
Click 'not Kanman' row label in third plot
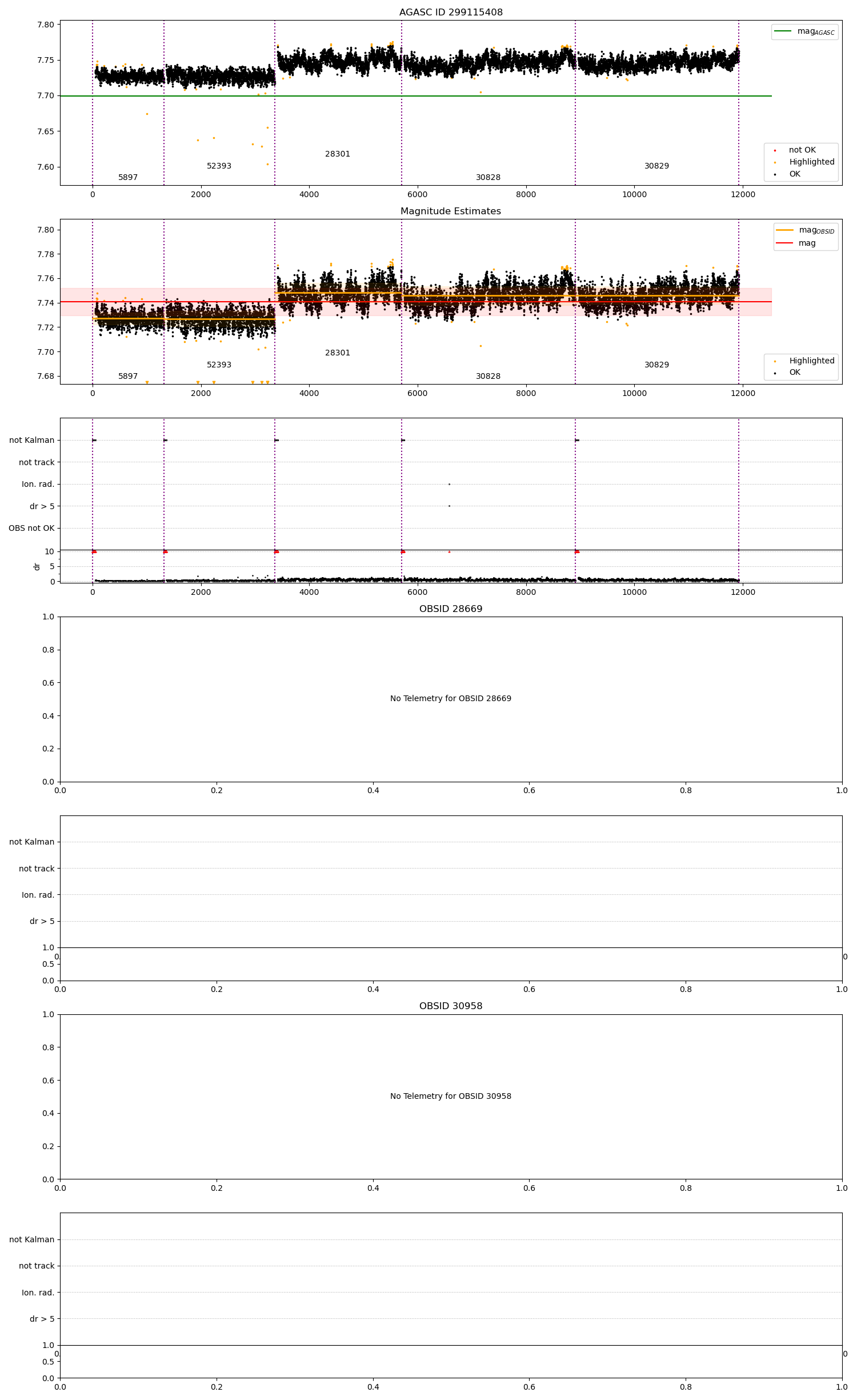coord(32,441)
